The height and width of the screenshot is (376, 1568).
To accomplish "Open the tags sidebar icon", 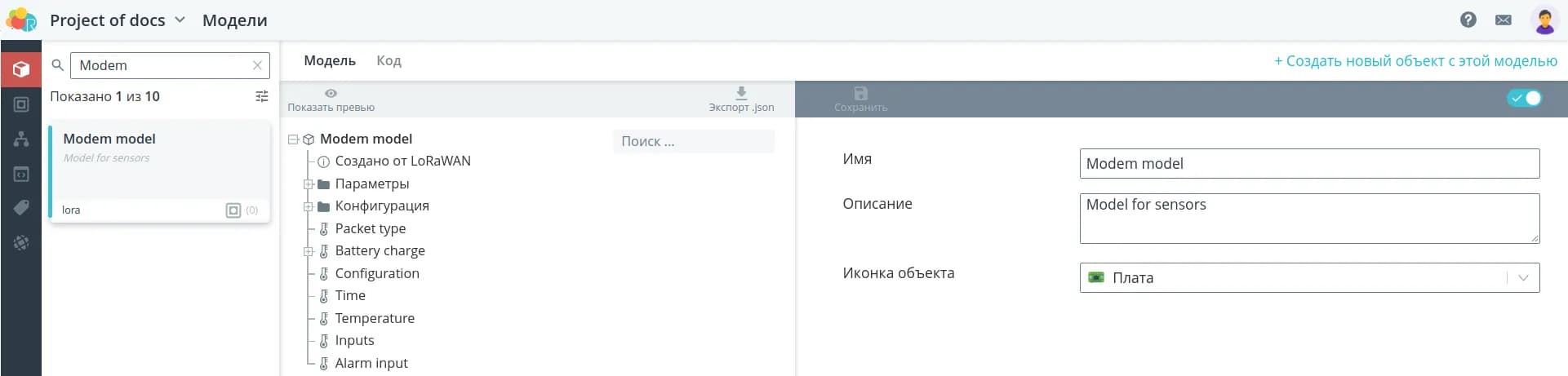I will point(21,208).
